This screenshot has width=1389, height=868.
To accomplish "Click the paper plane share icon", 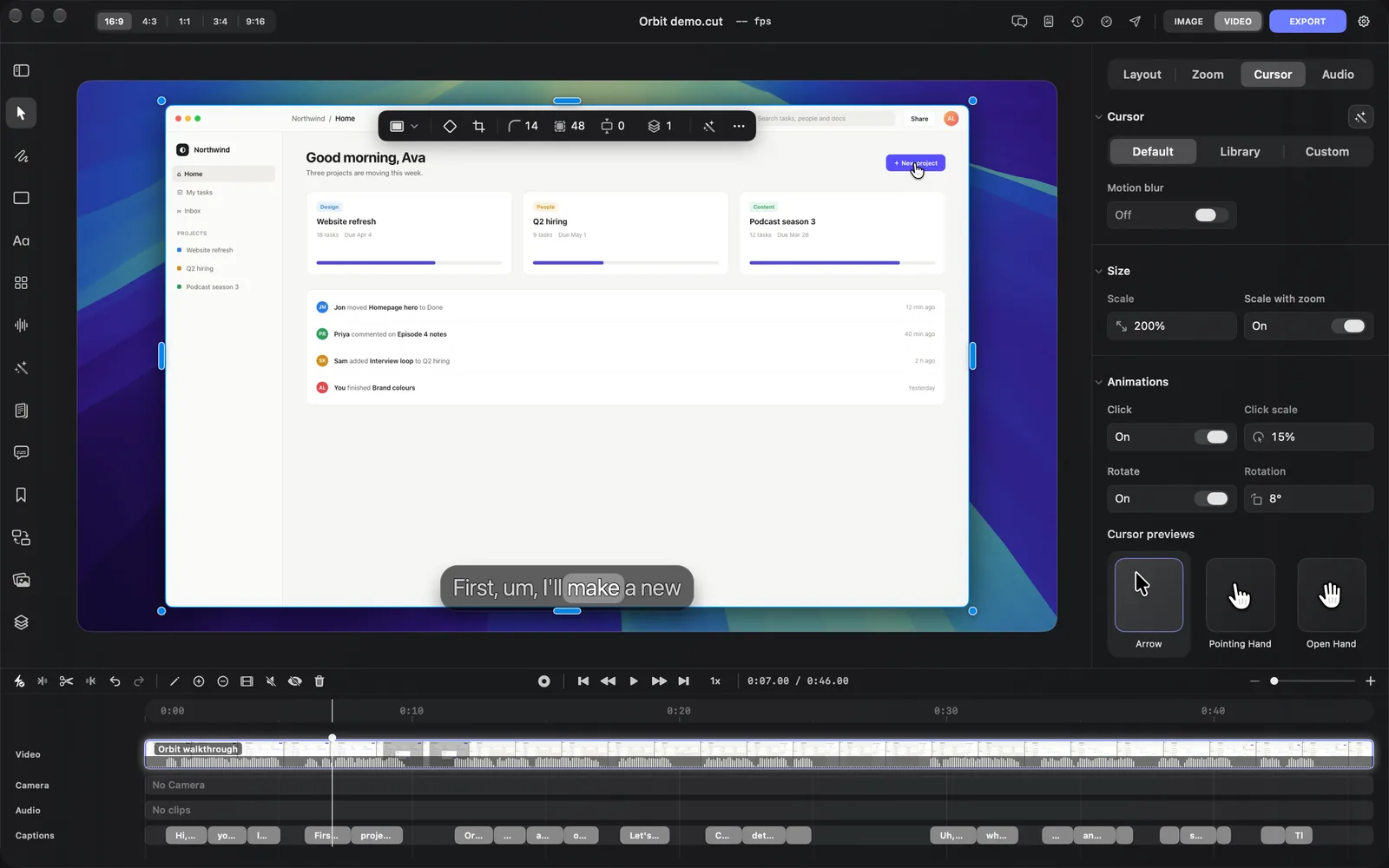I will [x=1135, y=22].
